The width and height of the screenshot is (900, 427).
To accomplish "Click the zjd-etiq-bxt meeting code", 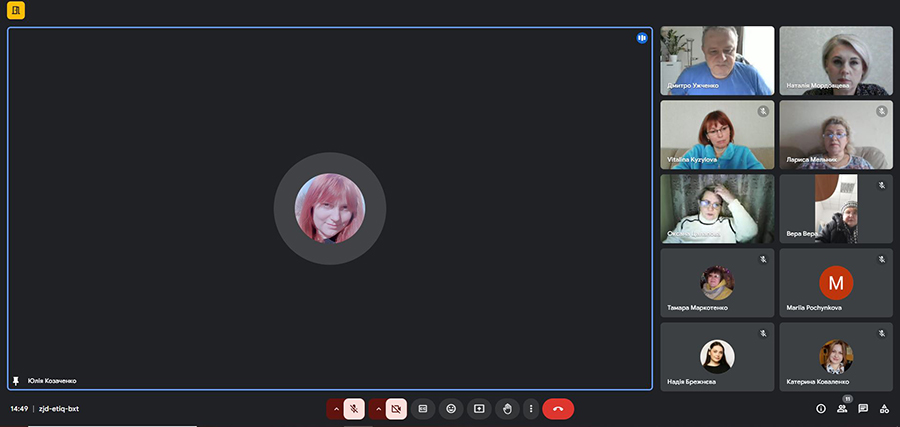I will (x=60, y=408).
